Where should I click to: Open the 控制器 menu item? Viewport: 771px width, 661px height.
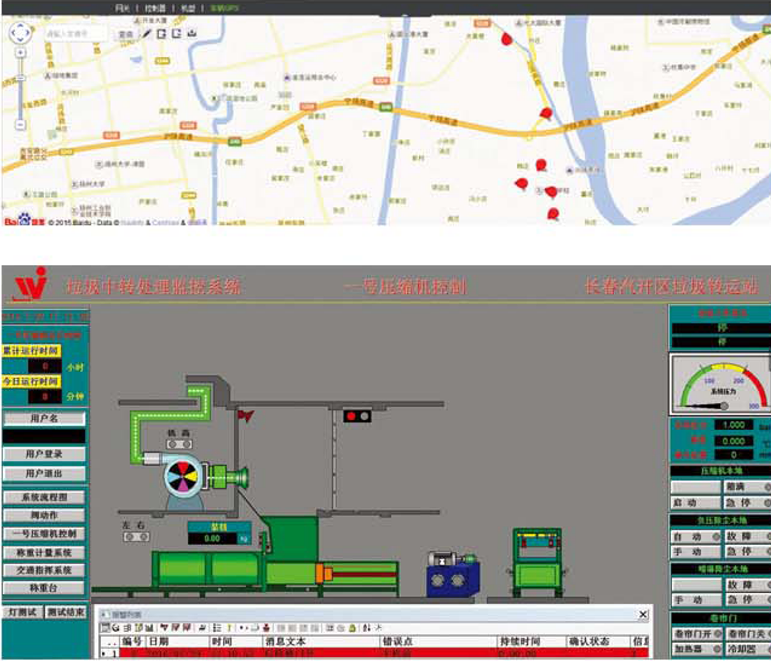pos(153,8)
